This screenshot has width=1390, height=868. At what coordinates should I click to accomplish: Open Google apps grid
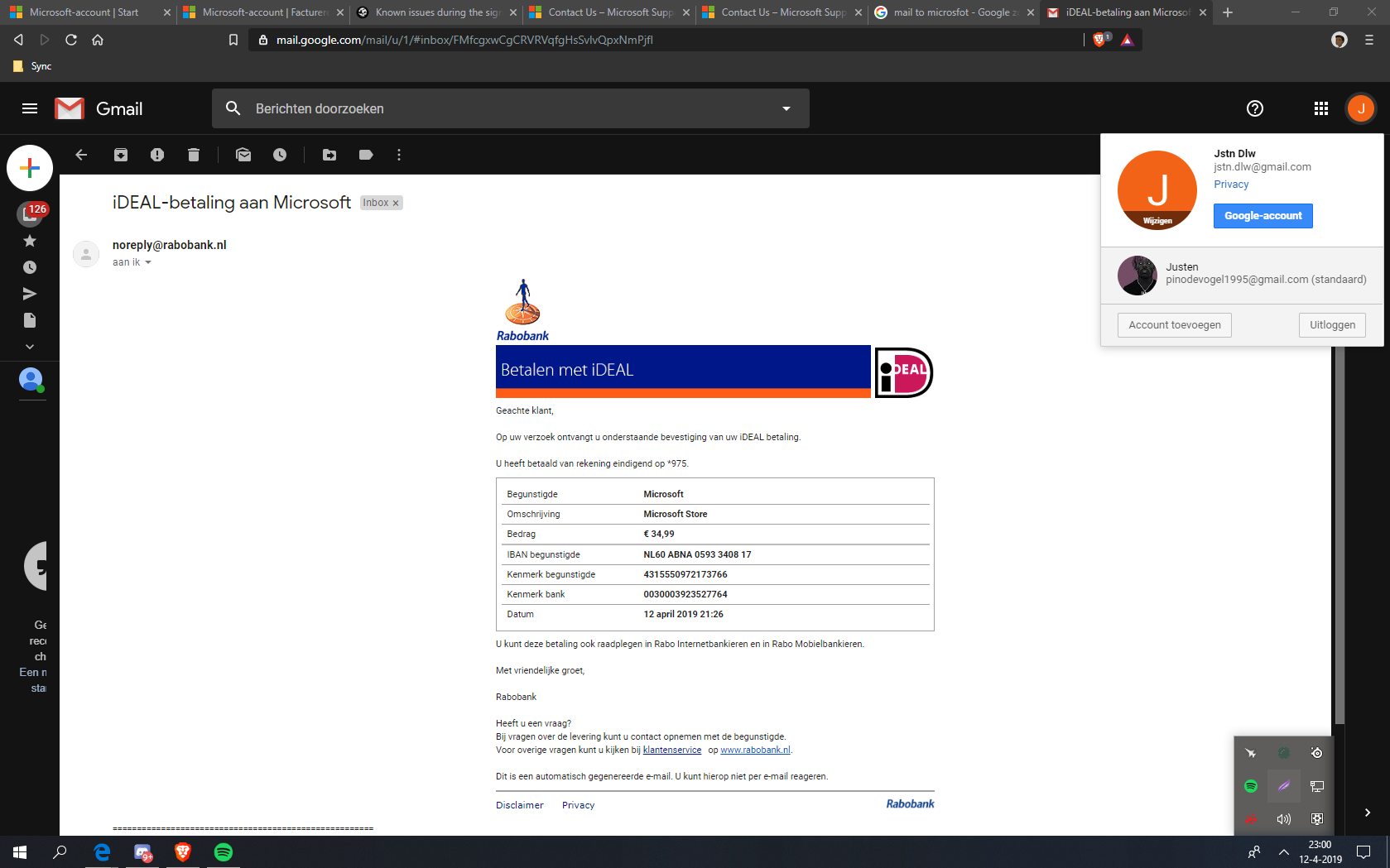click(1321, 108)
